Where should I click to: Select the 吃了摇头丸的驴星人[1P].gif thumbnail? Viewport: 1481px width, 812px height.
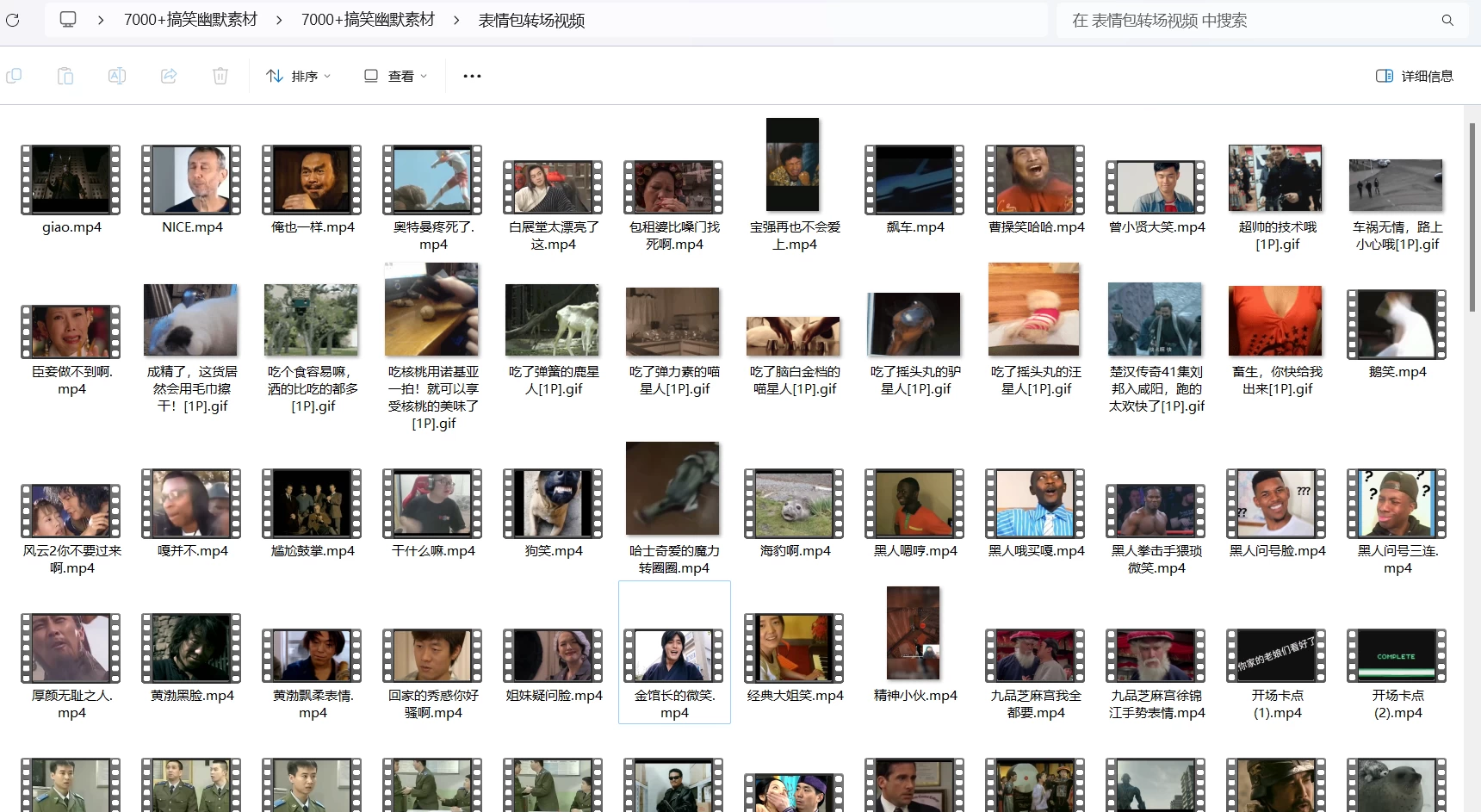(x=914, y=325)
